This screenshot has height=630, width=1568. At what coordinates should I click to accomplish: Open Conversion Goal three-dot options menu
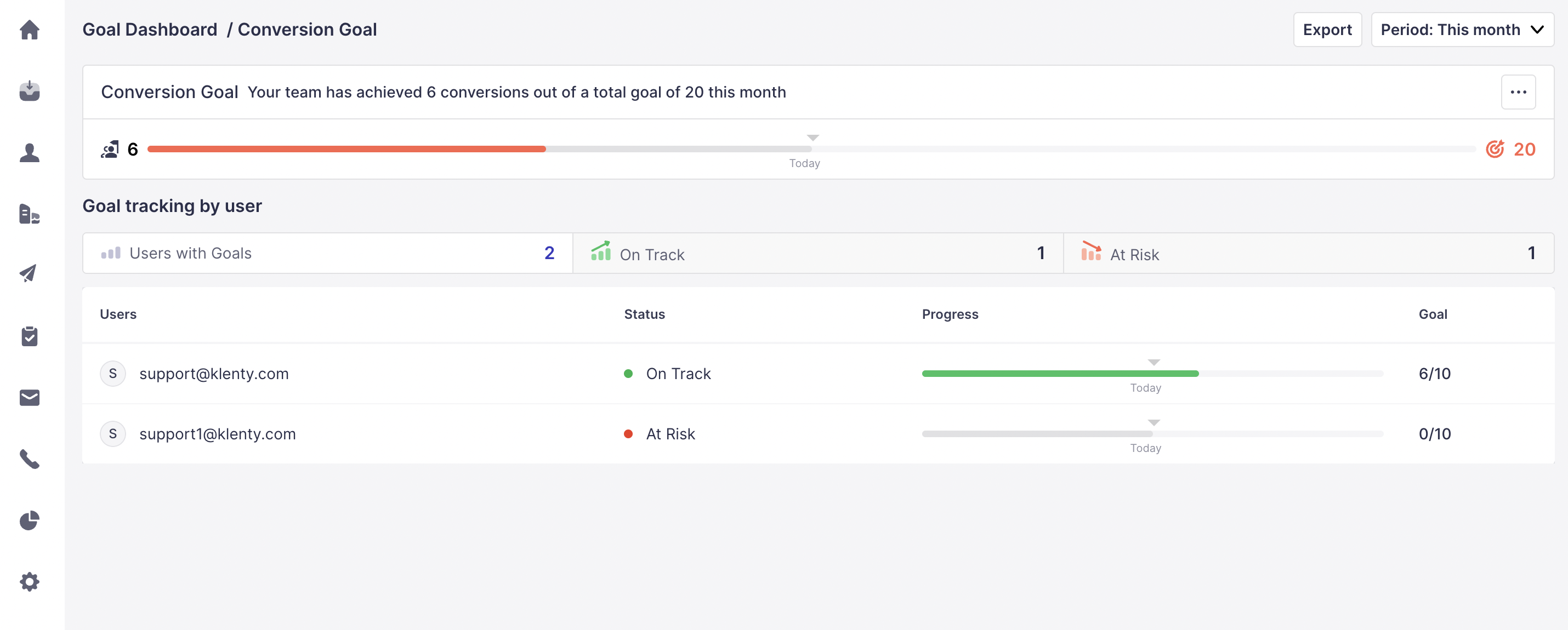point(1518,92)
